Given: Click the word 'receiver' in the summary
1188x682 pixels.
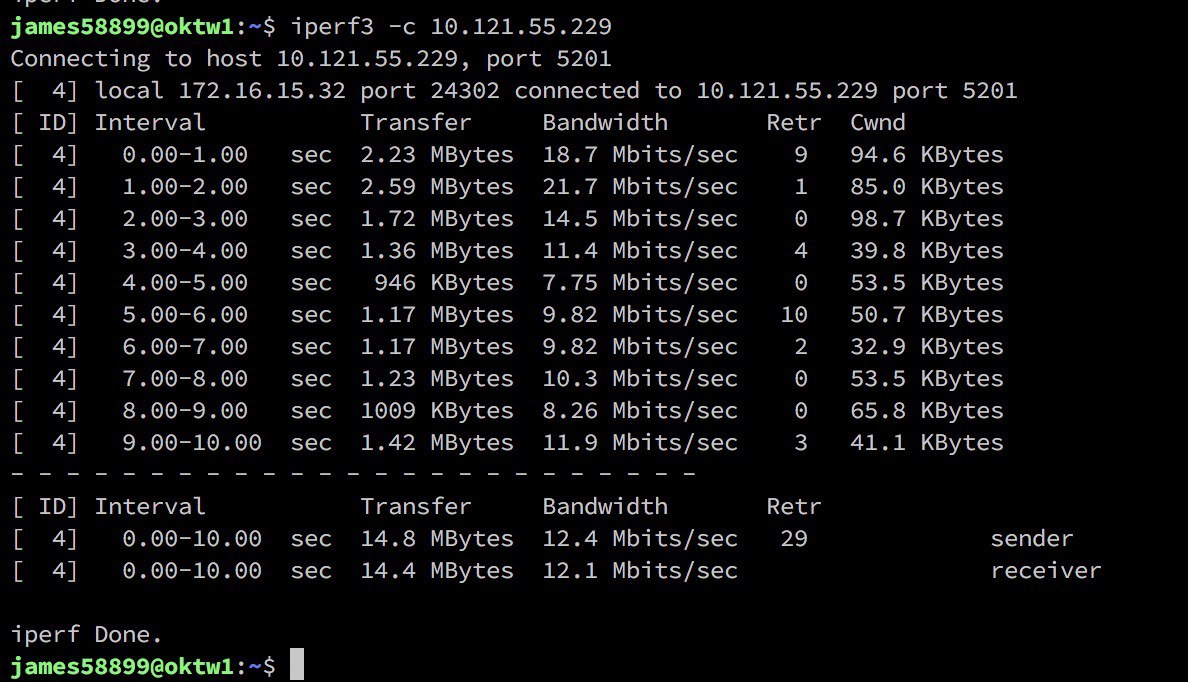Looking at the screenshot, I should point(1046,571).
